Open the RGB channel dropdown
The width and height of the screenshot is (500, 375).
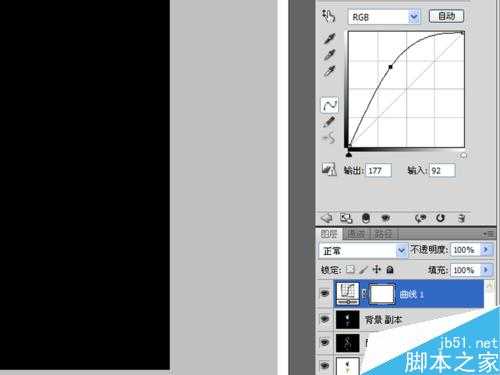tap(414, 17)
